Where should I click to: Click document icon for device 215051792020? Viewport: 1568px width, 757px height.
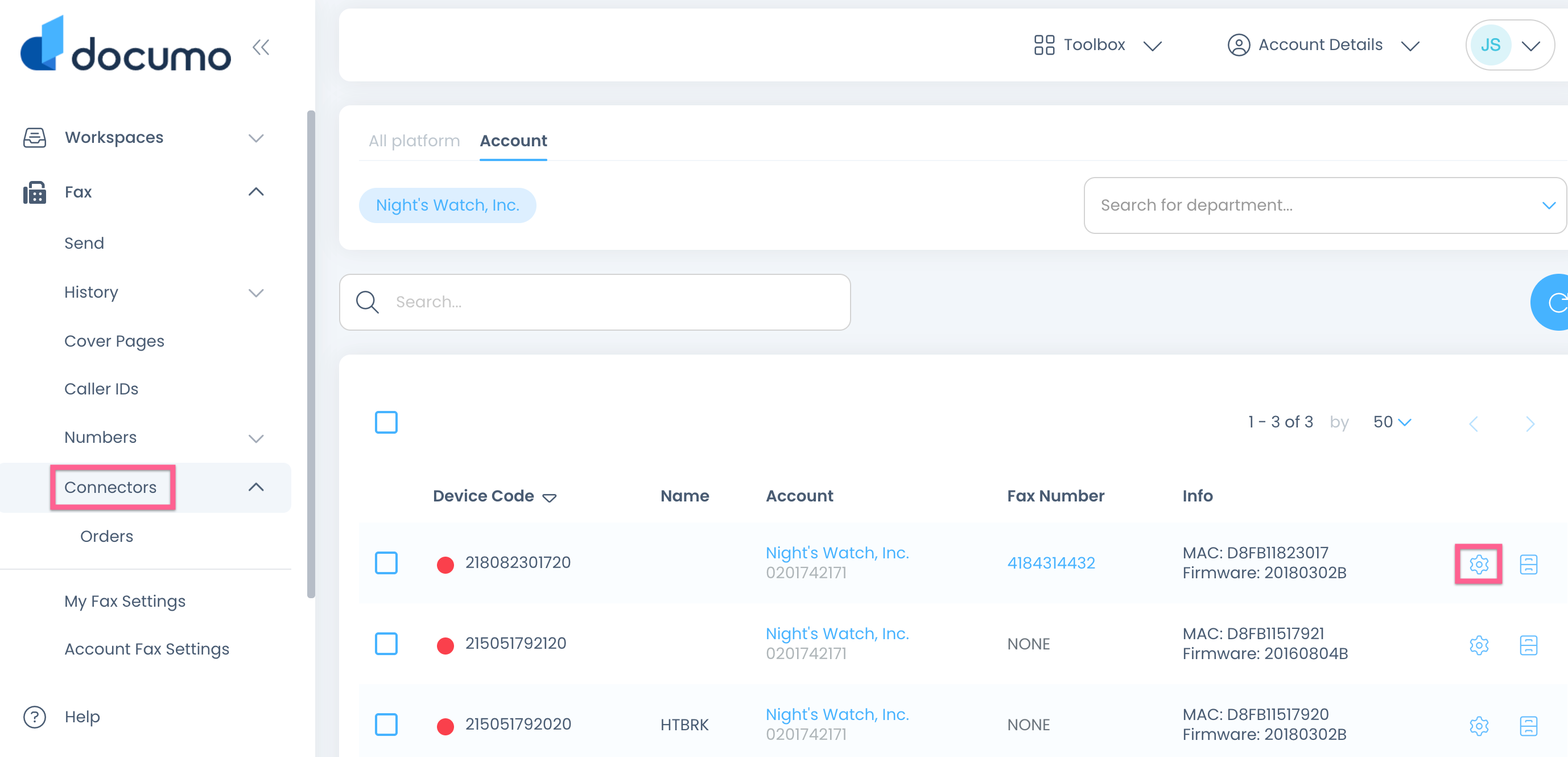pos(1528,726)
